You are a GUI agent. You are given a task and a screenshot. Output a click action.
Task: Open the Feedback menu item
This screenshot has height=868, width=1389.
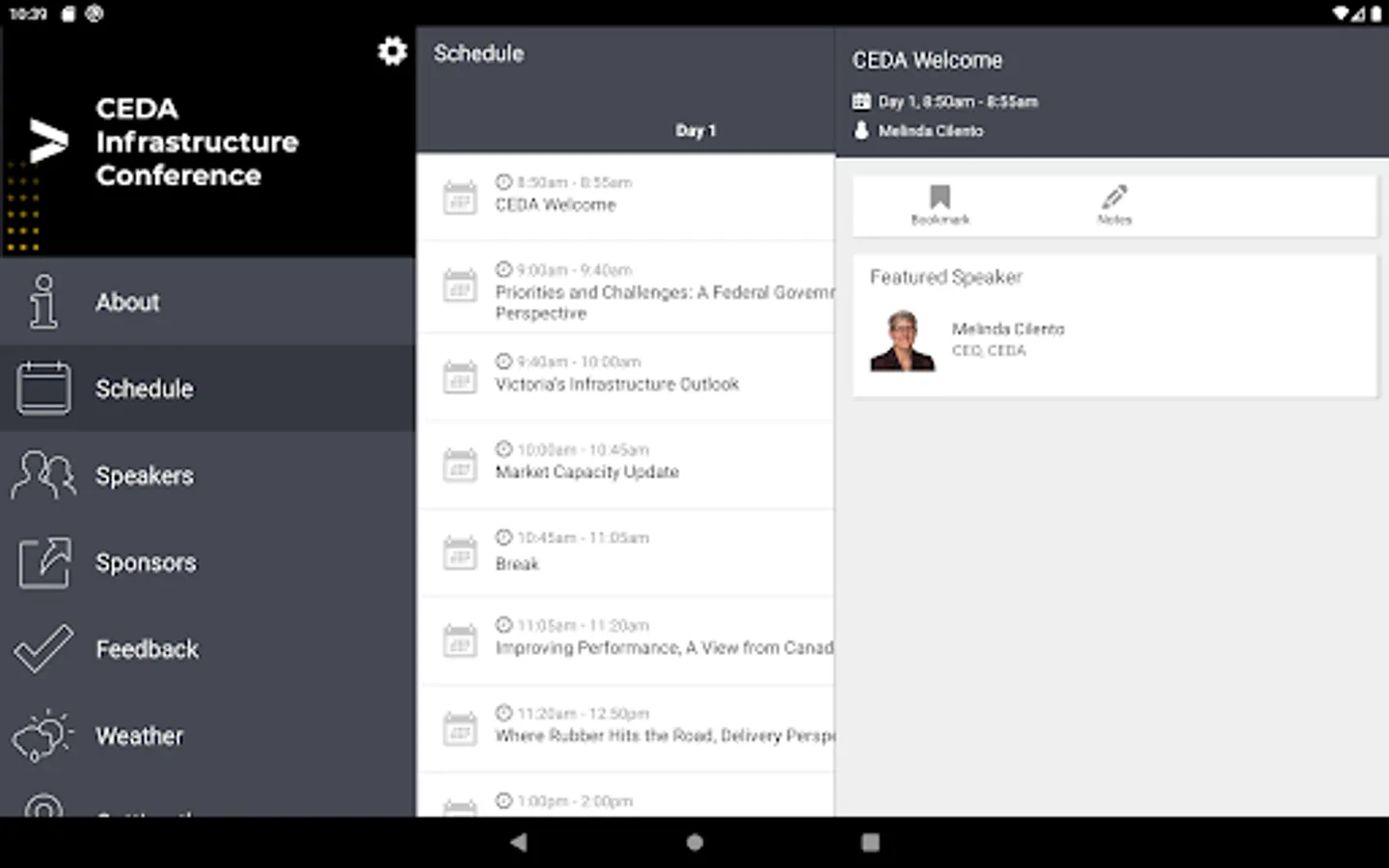click(207, 649)
